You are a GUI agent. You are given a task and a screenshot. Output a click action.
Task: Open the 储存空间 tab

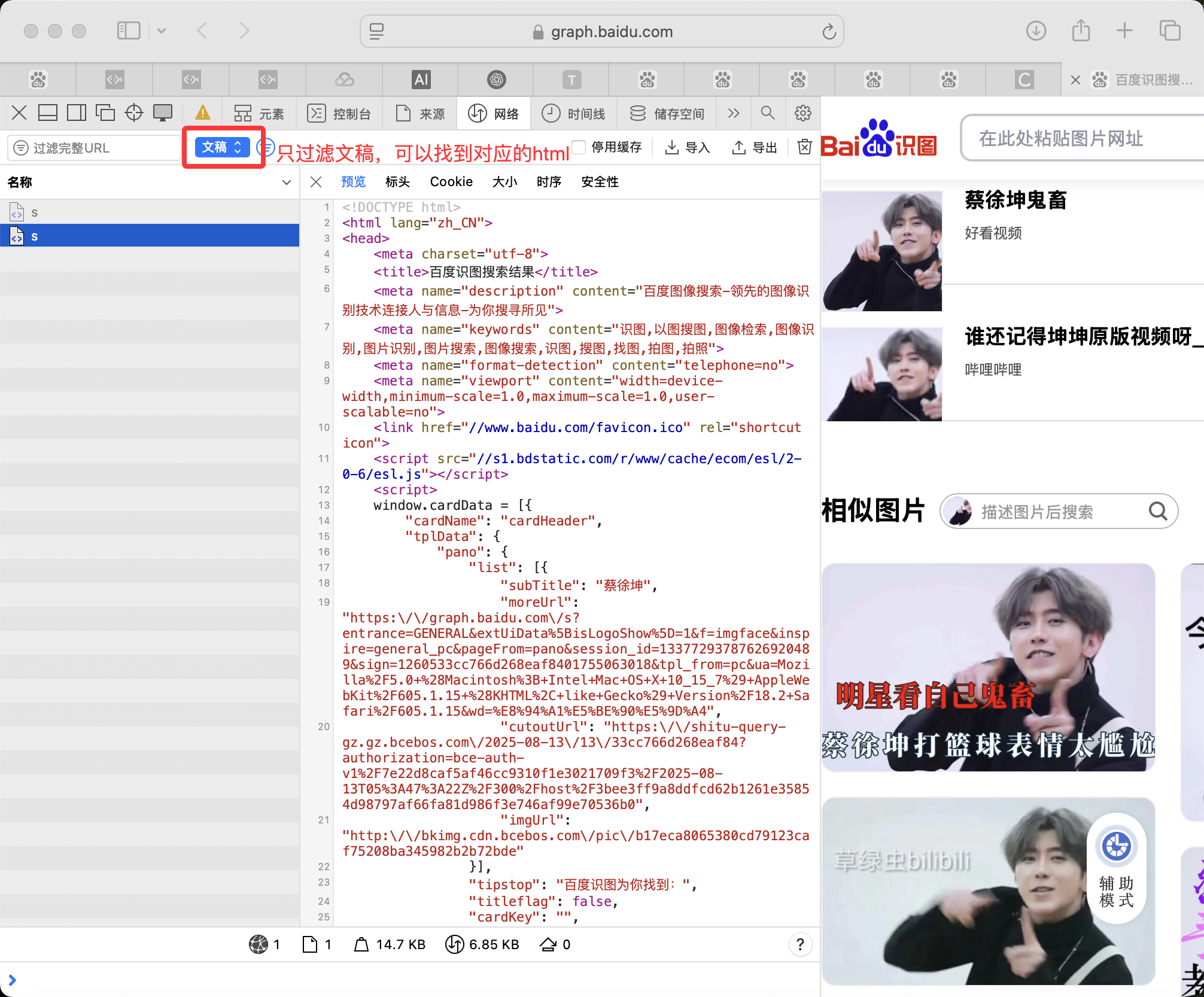pyautogui.click(x=667, y=113)
